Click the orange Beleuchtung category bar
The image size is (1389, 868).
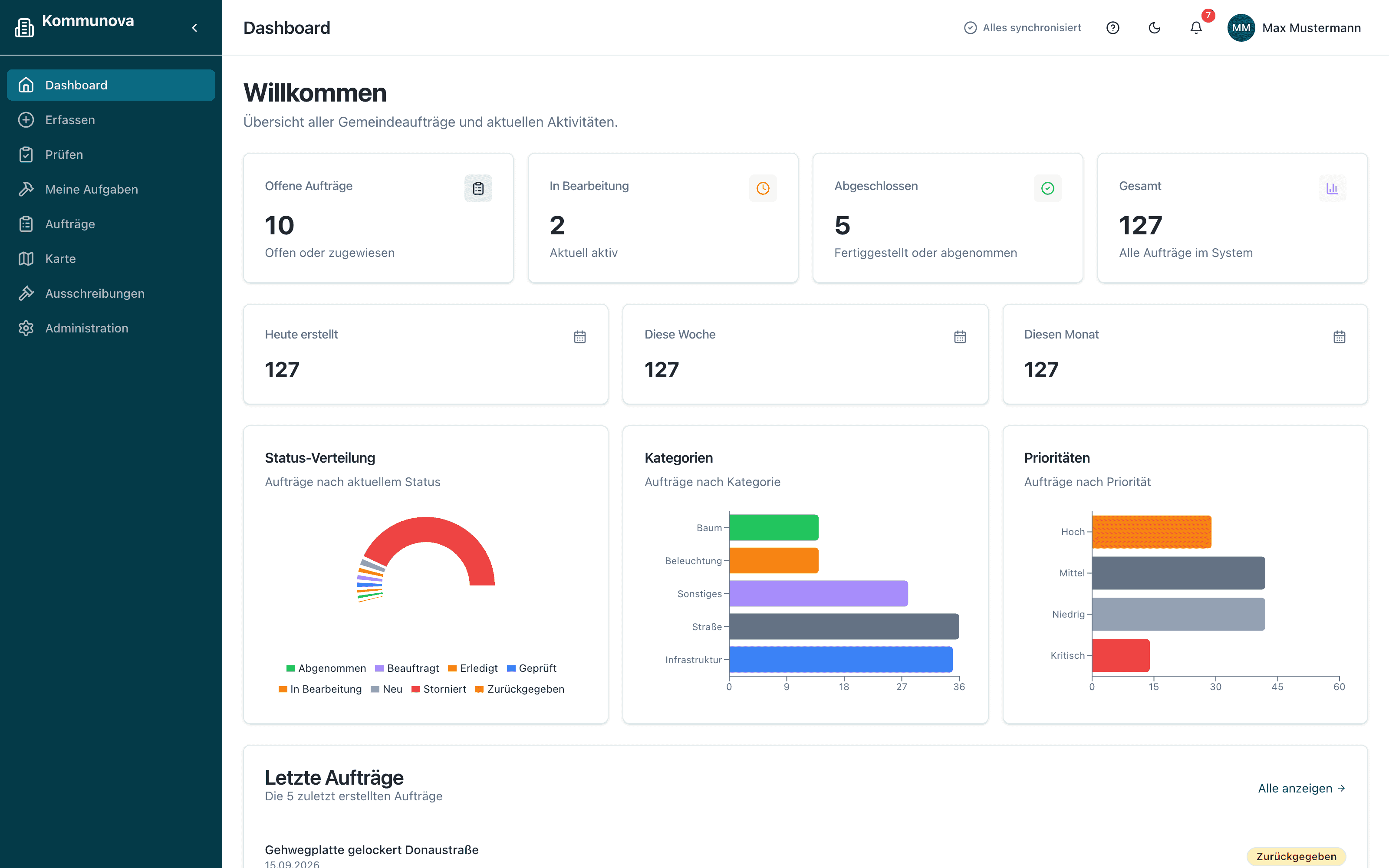coord(773,560)
